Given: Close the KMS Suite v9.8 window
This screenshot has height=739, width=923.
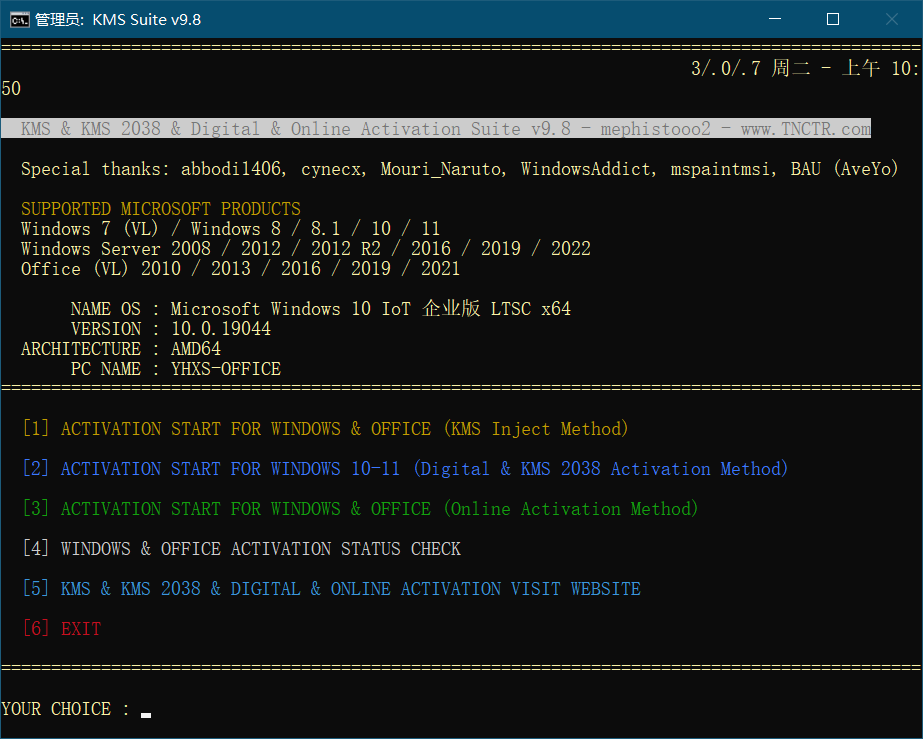Looking at the screenshot, I should [x=892, y=19].
